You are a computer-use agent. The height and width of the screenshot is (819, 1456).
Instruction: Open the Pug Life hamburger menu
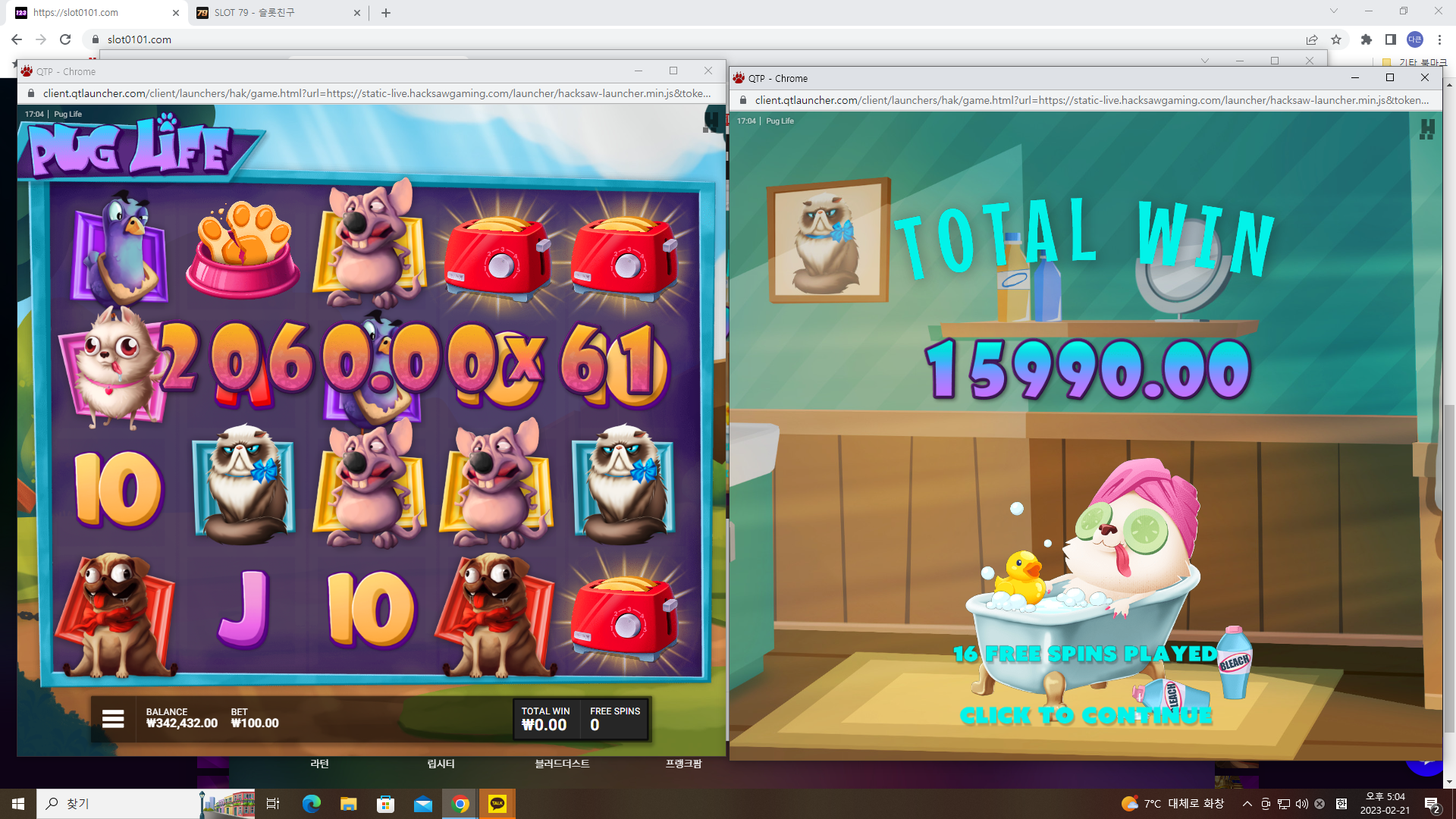click(x=113, y=718)
